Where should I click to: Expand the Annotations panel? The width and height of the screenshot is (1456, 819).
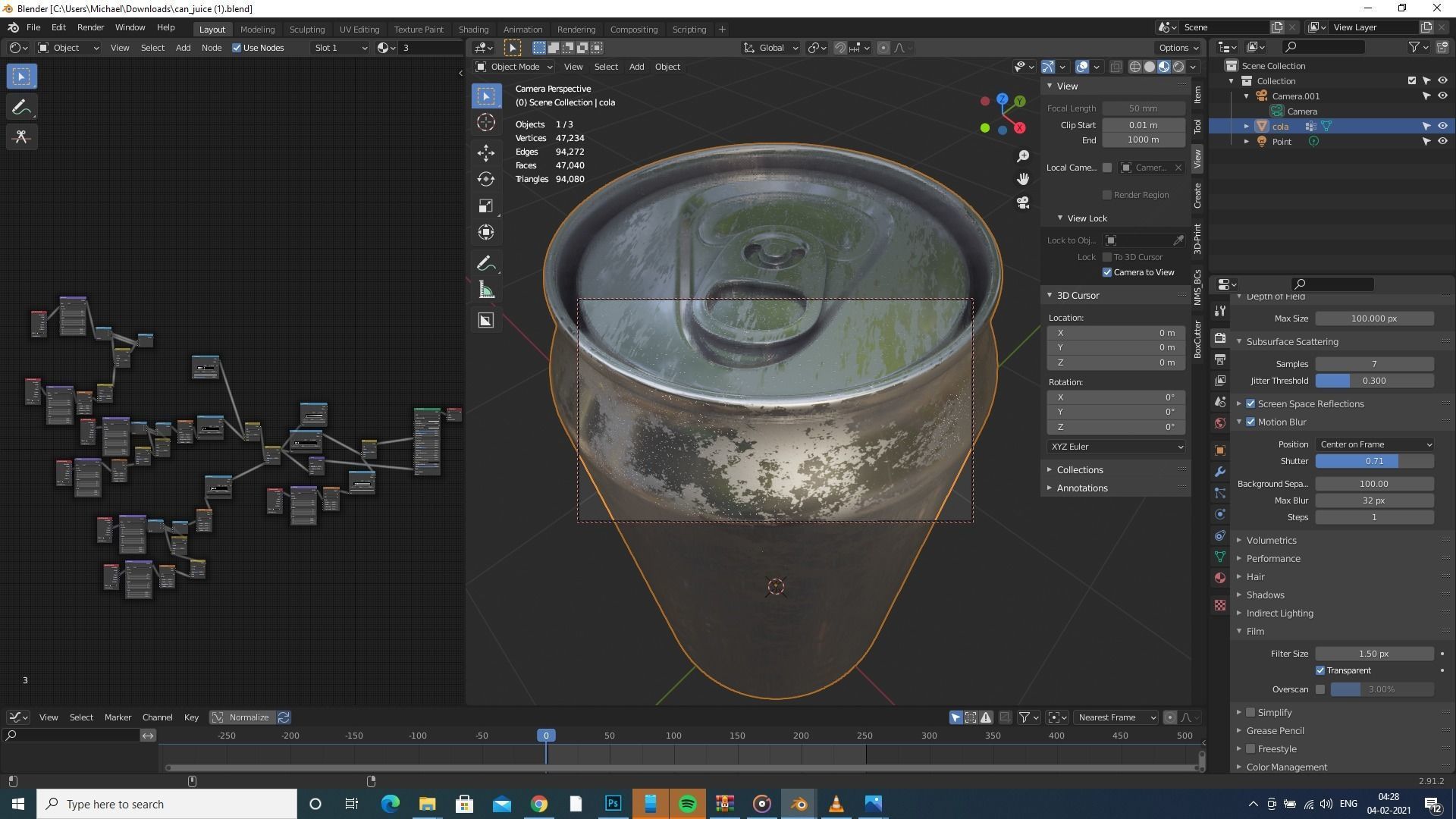[x=1081, y=488]
